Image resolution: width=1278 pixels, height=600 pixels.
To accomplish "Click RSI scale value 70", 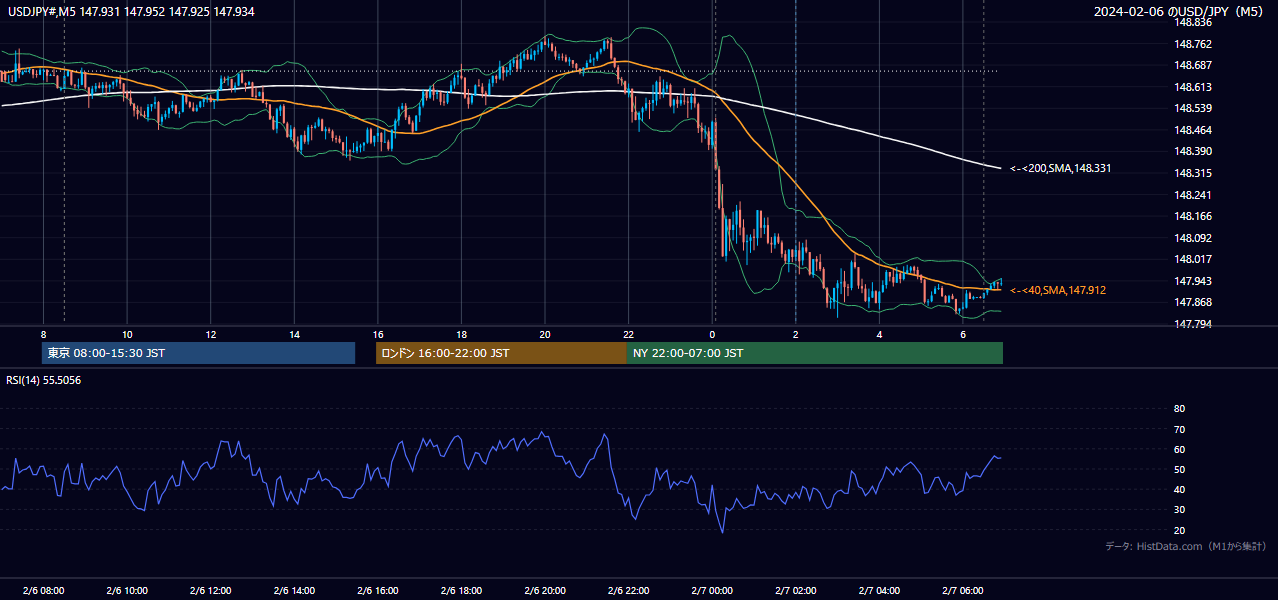I will [1179, 429].
